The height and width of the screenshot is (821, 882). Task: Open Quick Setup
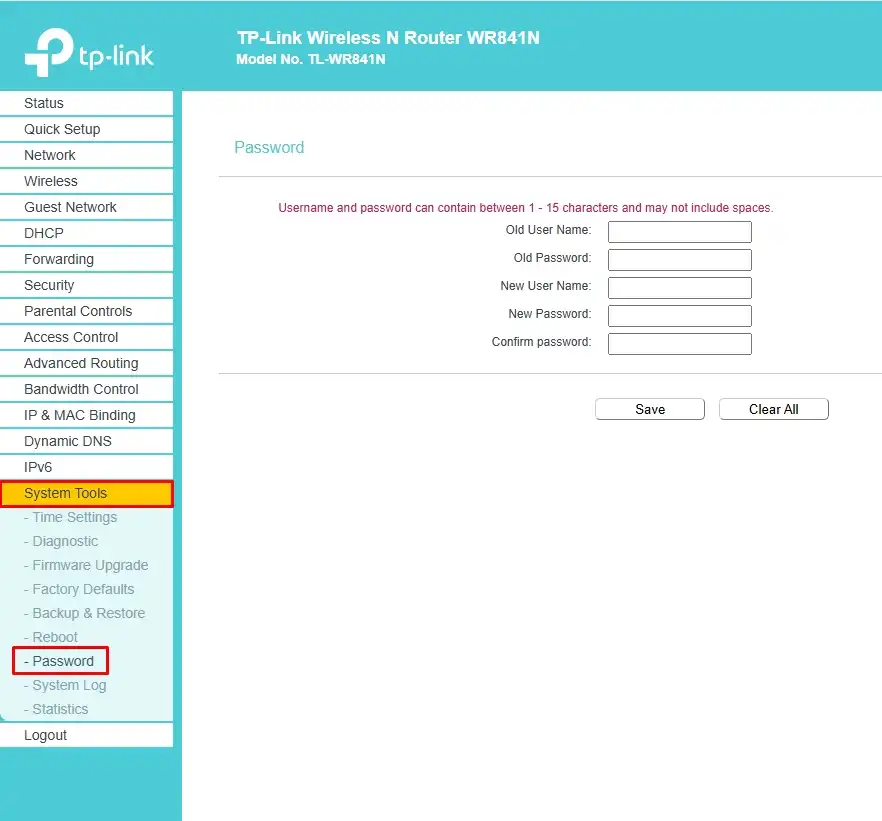(61, 129)
